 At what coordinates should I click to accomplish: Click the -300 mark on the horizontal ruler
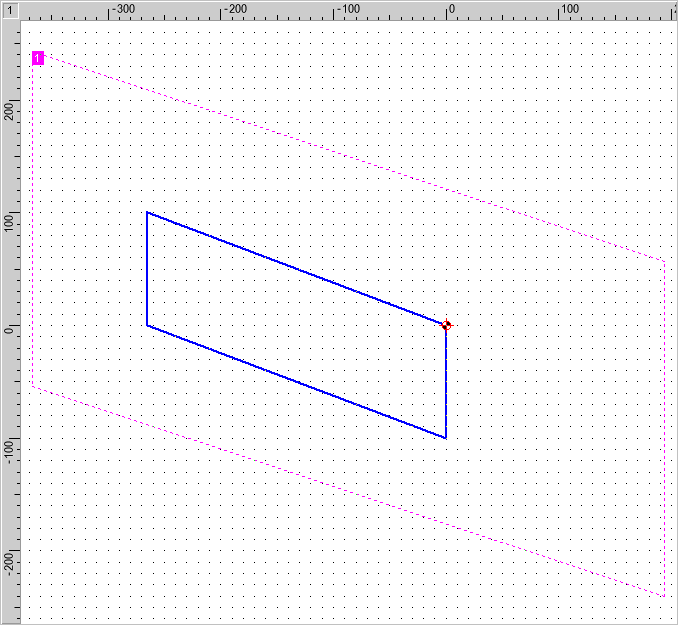pyautogui.click(x=122, y=9)
